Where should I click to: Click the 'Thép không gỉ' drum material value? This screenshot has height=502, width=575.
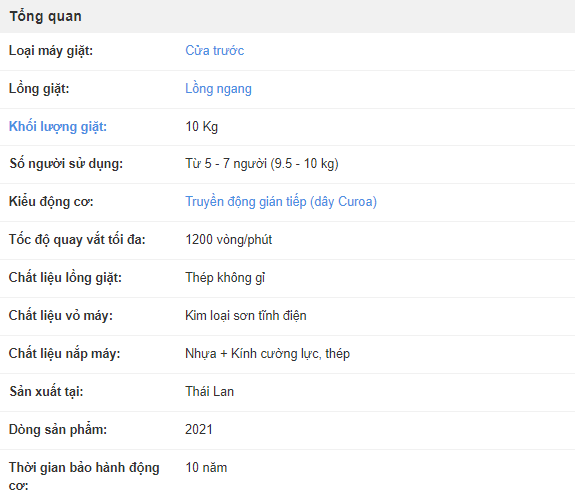[x=225, y=278]
